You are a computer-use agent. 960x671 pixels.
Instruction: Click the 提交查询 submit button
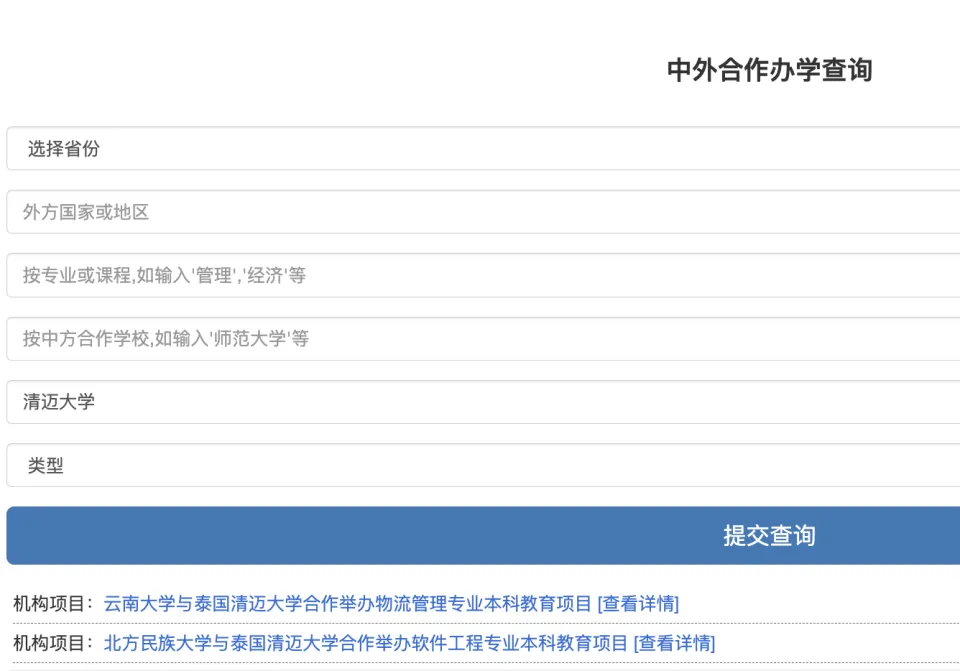pos(483,536)
